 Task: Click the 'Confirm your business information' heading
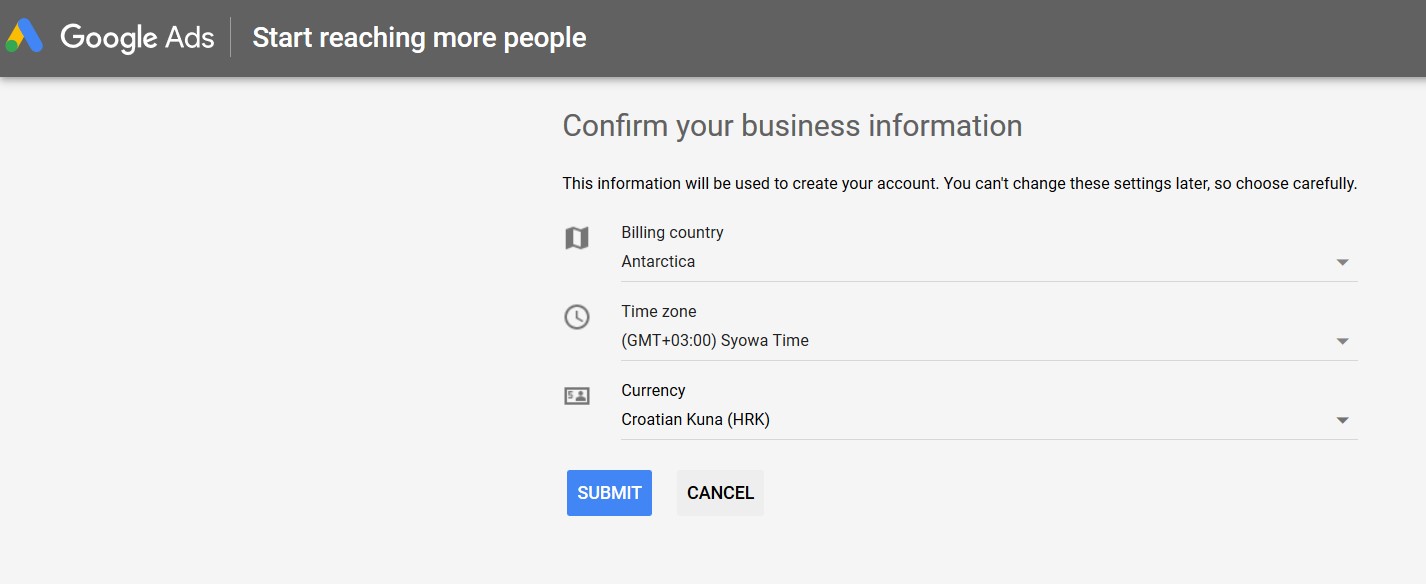coord(792,126)
